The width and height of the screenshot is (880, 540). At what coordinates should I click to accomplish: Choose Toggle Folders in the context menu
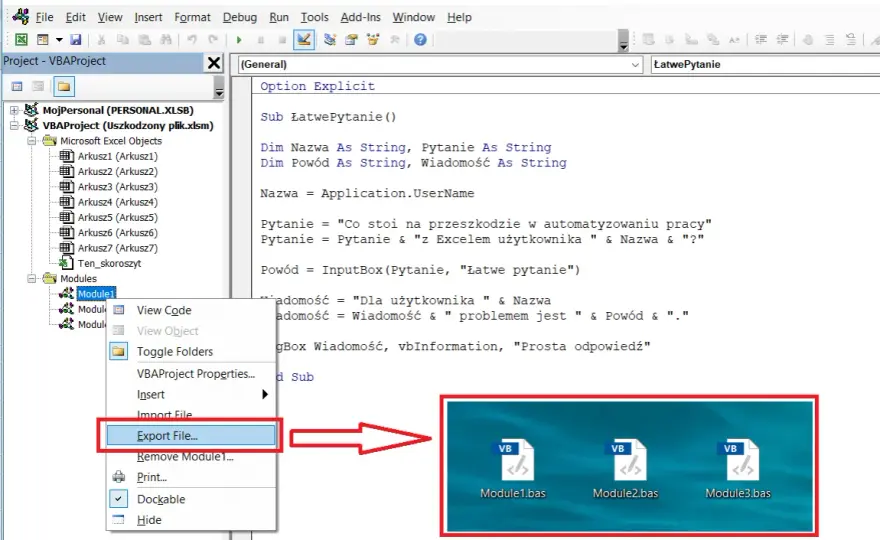[191, 352]
